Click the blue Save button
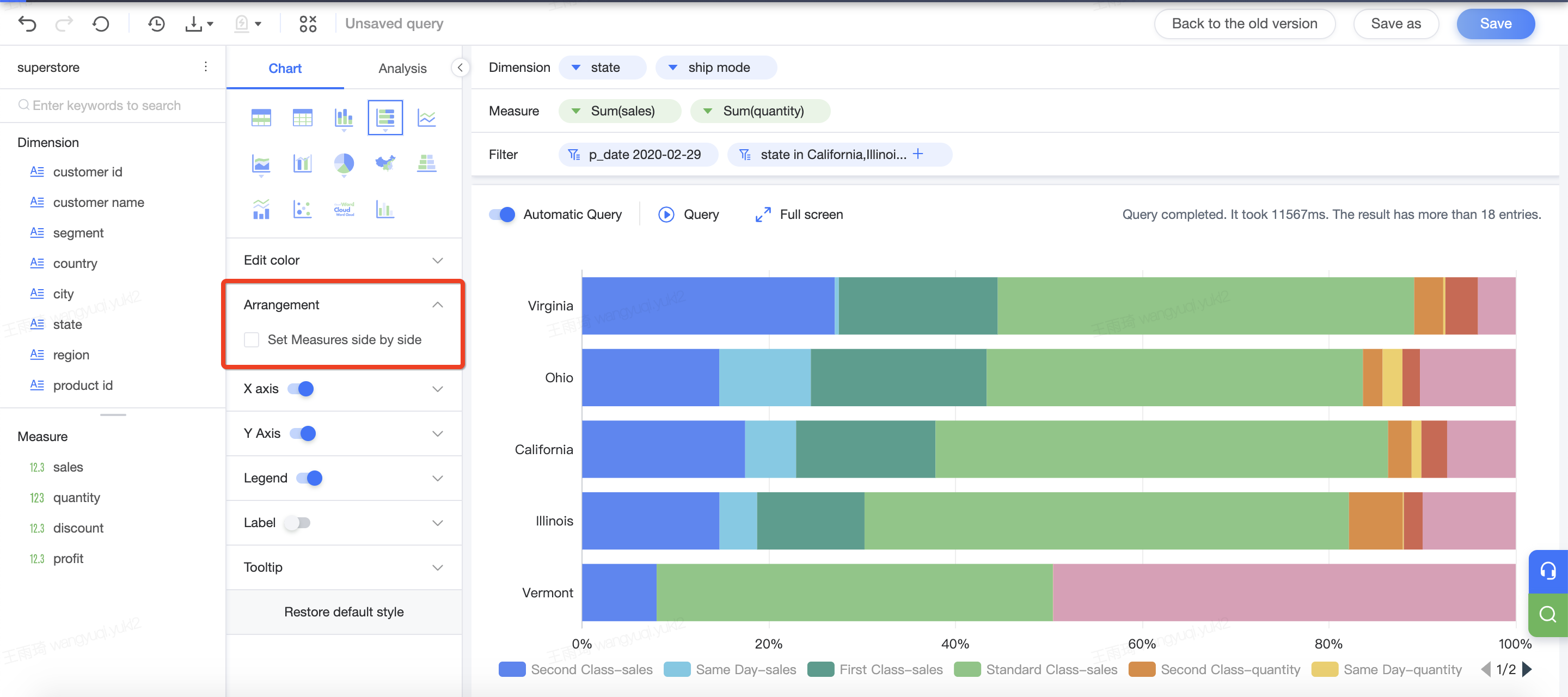1568x697 pixels. [1496, 24]
